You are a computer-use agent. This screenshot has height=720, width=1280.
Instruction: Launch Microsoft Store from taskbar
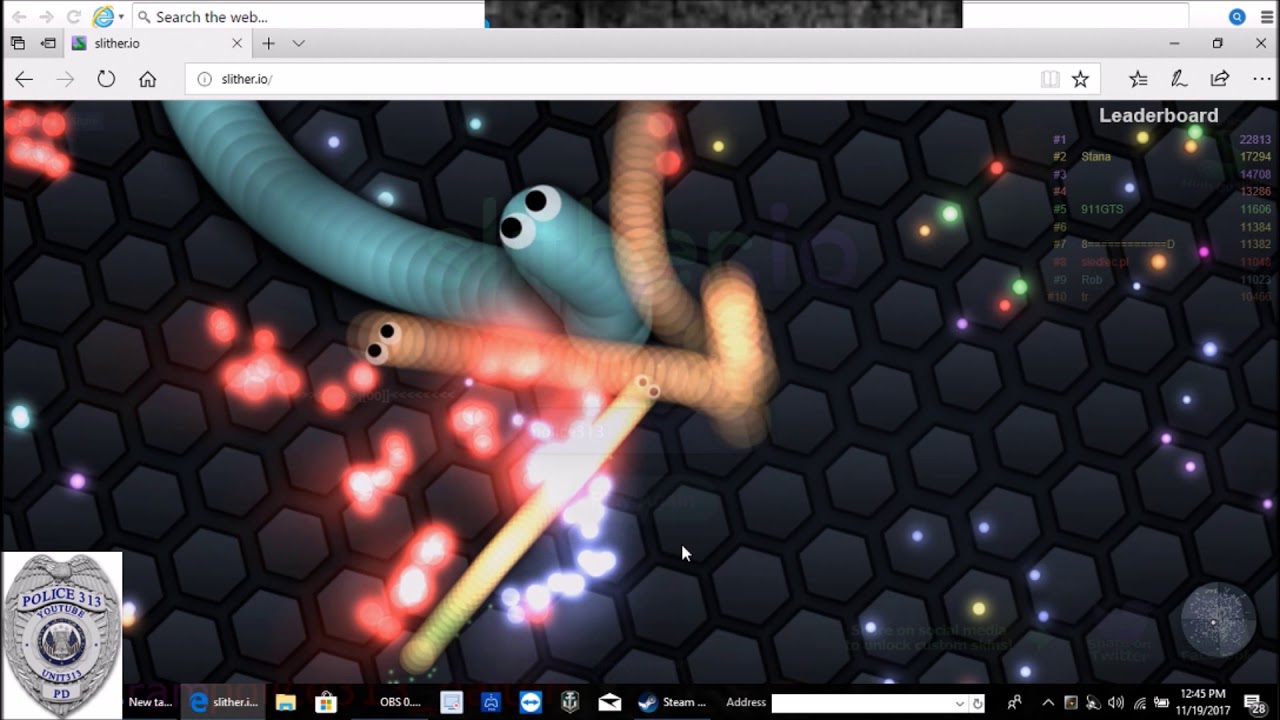(326, 702)
